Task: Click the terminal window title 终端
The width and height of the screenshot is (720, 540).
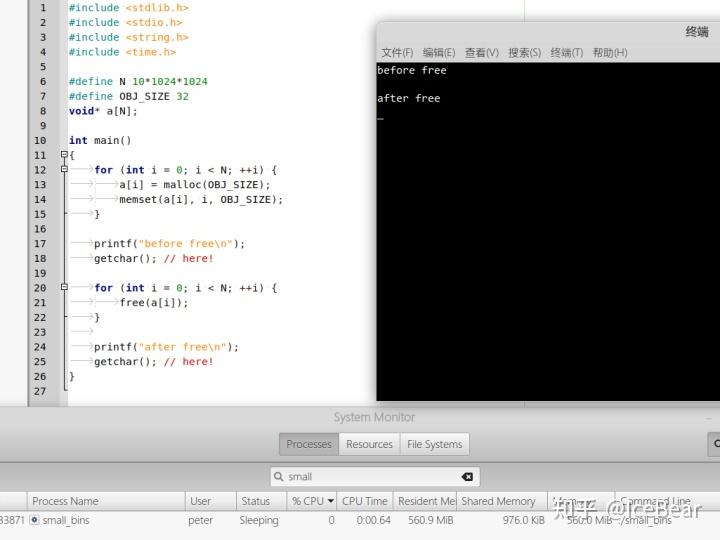Action: tap(697, 32)
